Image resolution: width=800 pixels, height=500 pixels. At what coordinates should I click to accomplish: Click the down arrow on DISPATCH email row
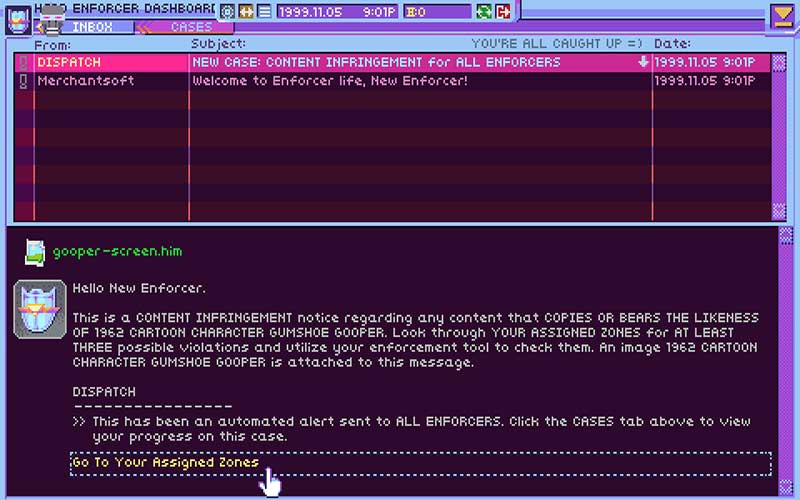click(x=643, y=63)
